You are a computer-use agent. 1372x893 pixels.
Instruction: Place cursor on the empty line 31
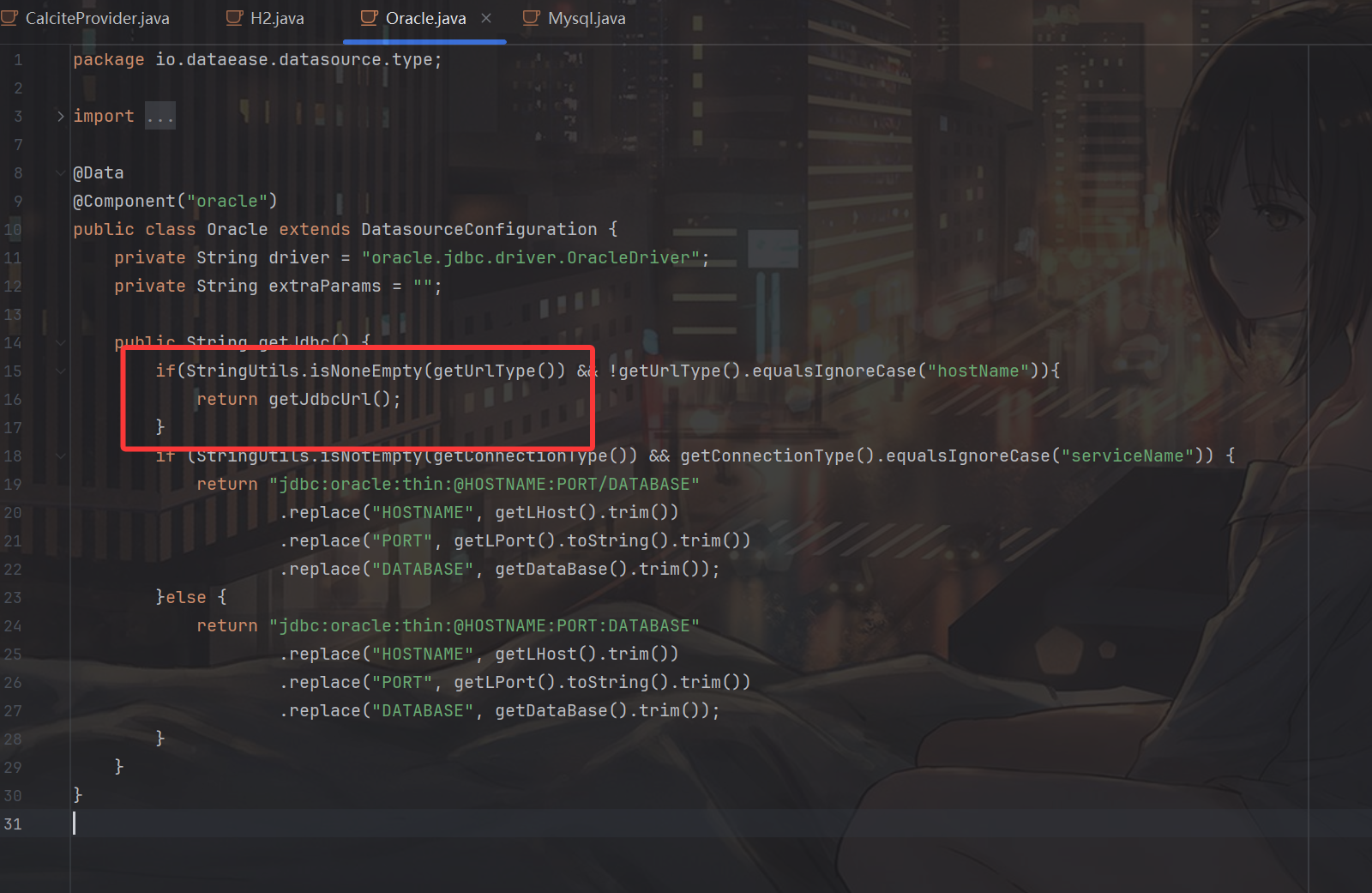coord(257,824)
